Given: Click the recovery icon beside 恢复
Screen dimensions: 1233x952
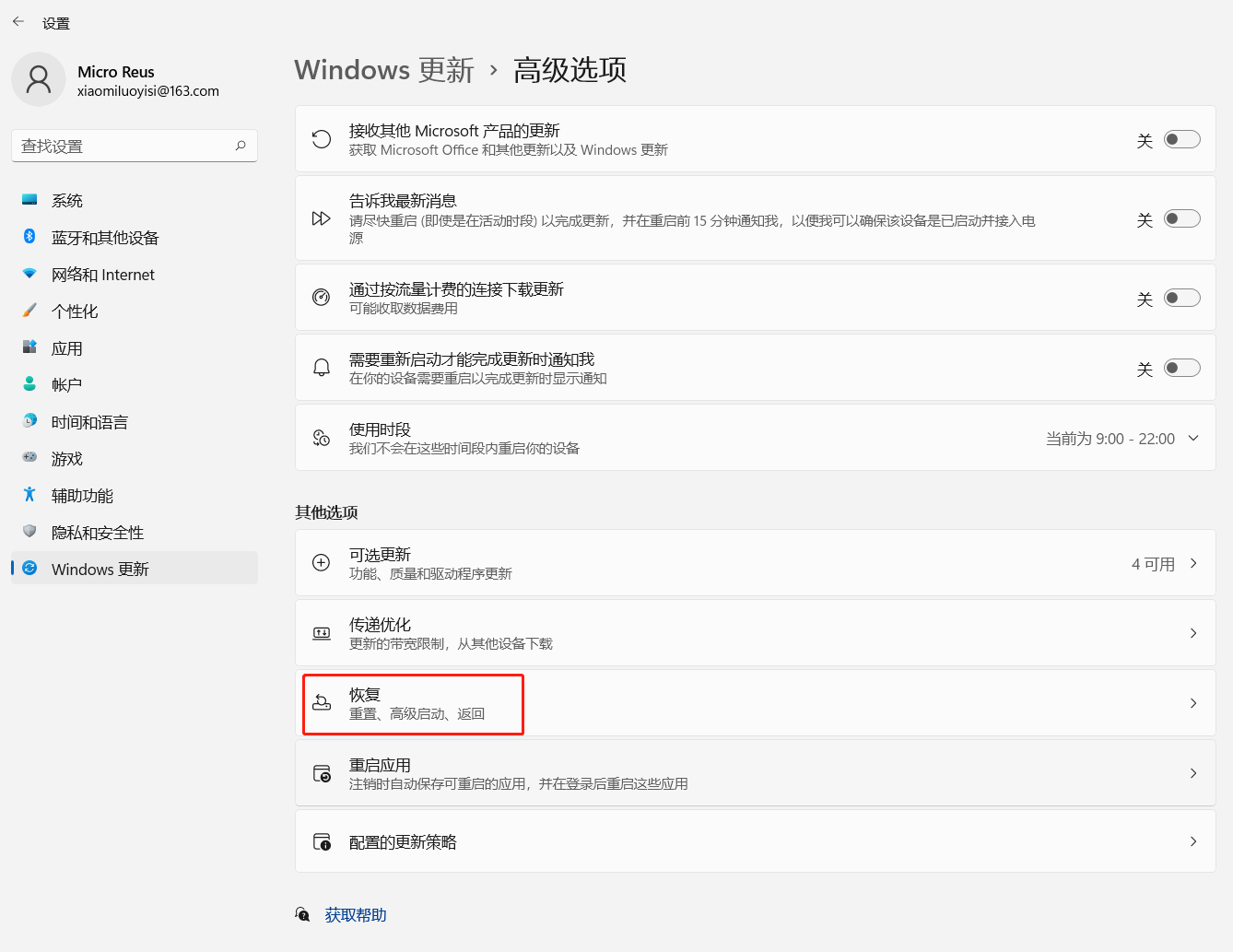Looking at the screenshot, I should (x=321, y=702).
